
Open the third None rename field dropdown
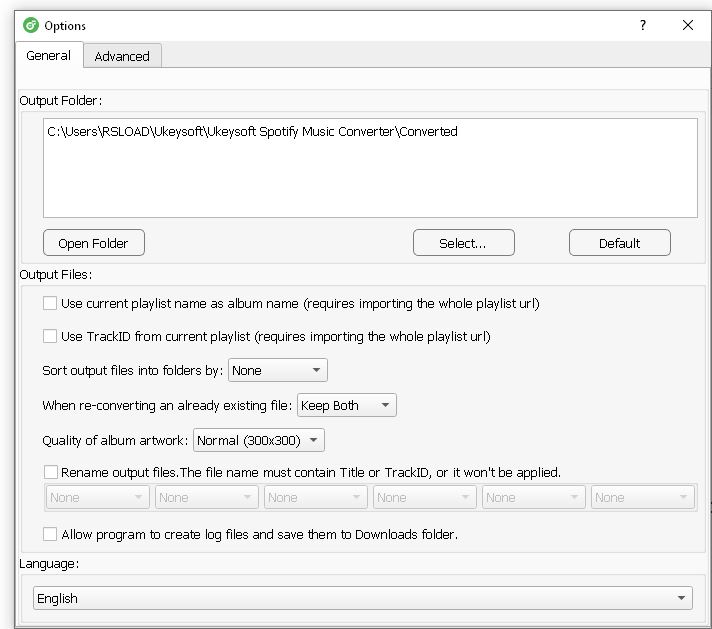(315, 497)
